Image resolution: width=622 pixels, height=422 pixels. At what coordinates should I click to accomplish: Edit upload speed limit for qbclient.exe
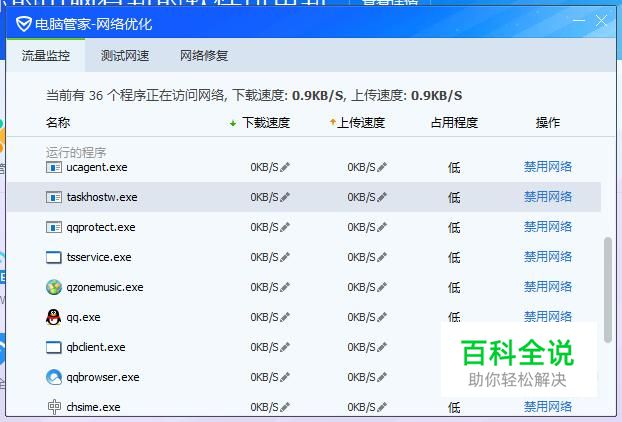[x=382, y=347]
